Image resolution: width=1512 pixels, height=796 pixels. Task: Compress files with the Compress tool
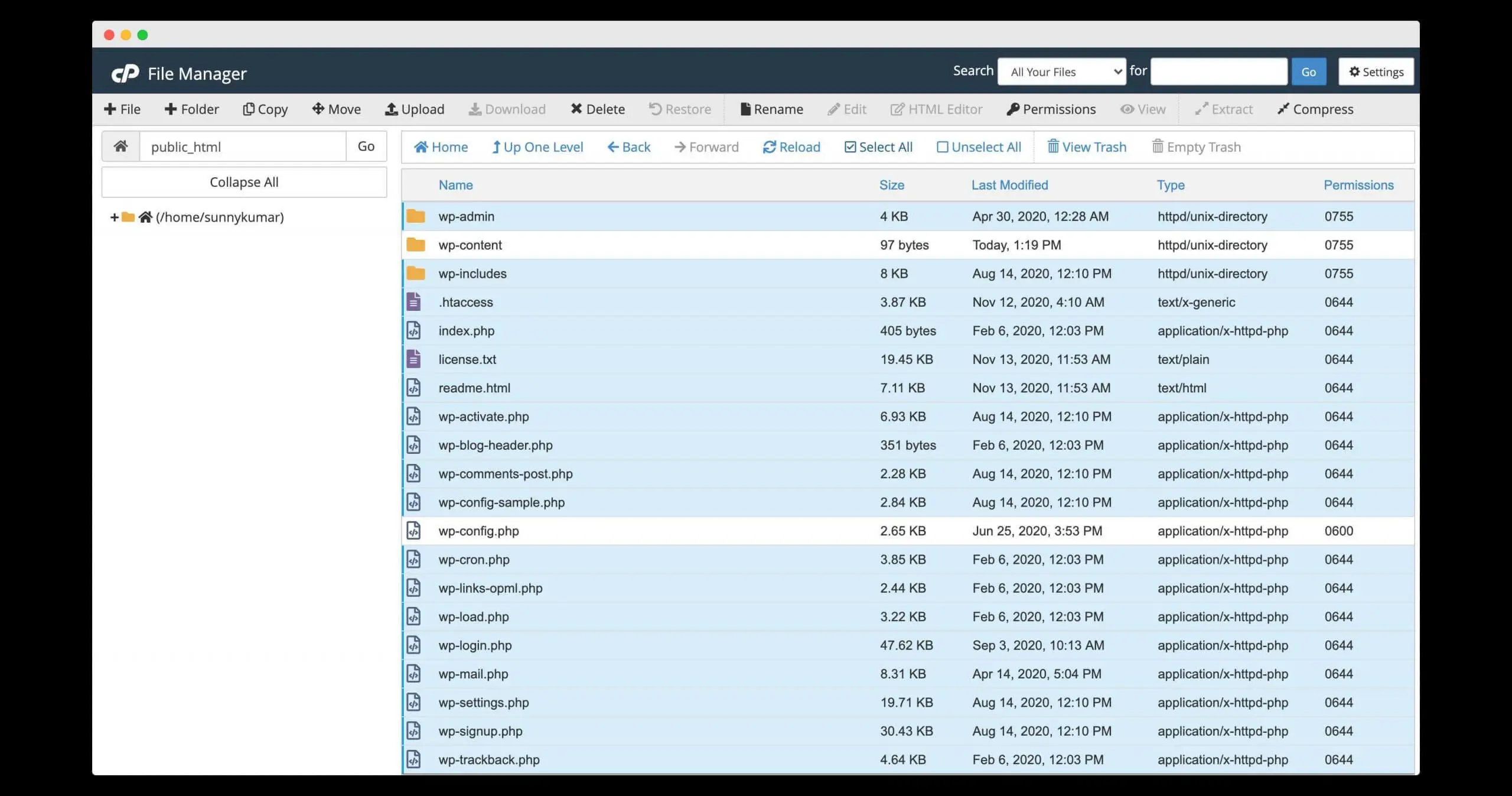click(1315, 109)
